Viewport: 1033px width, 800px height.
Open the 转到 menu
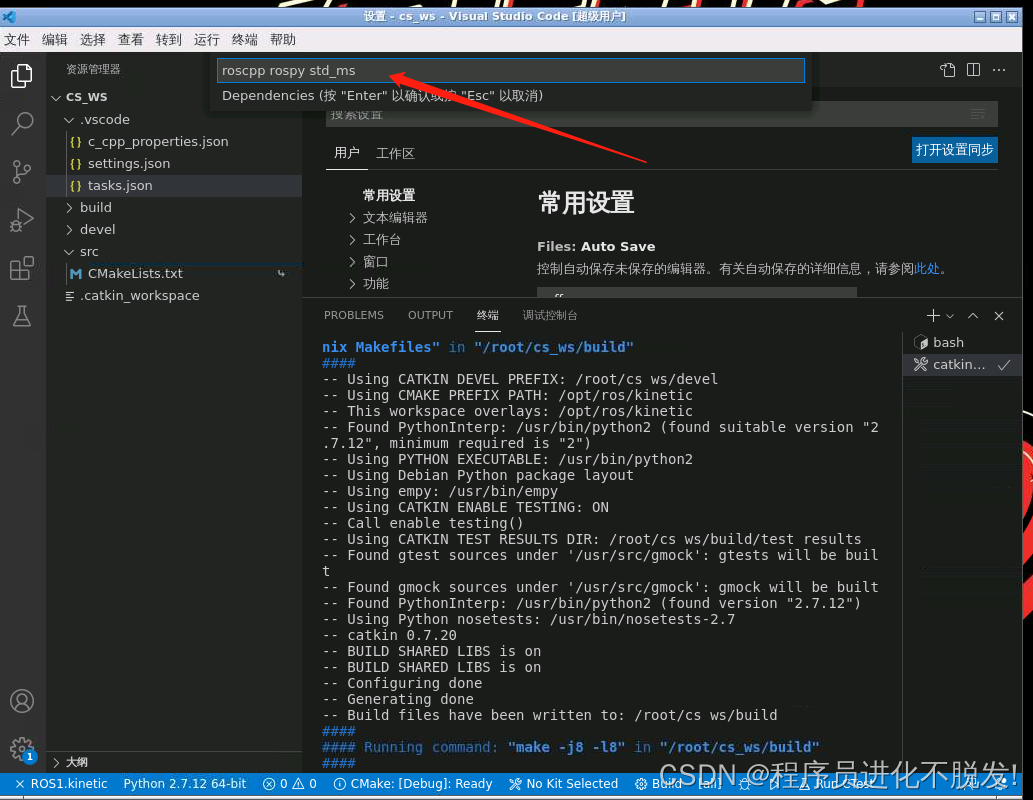(x=169, y=40)
